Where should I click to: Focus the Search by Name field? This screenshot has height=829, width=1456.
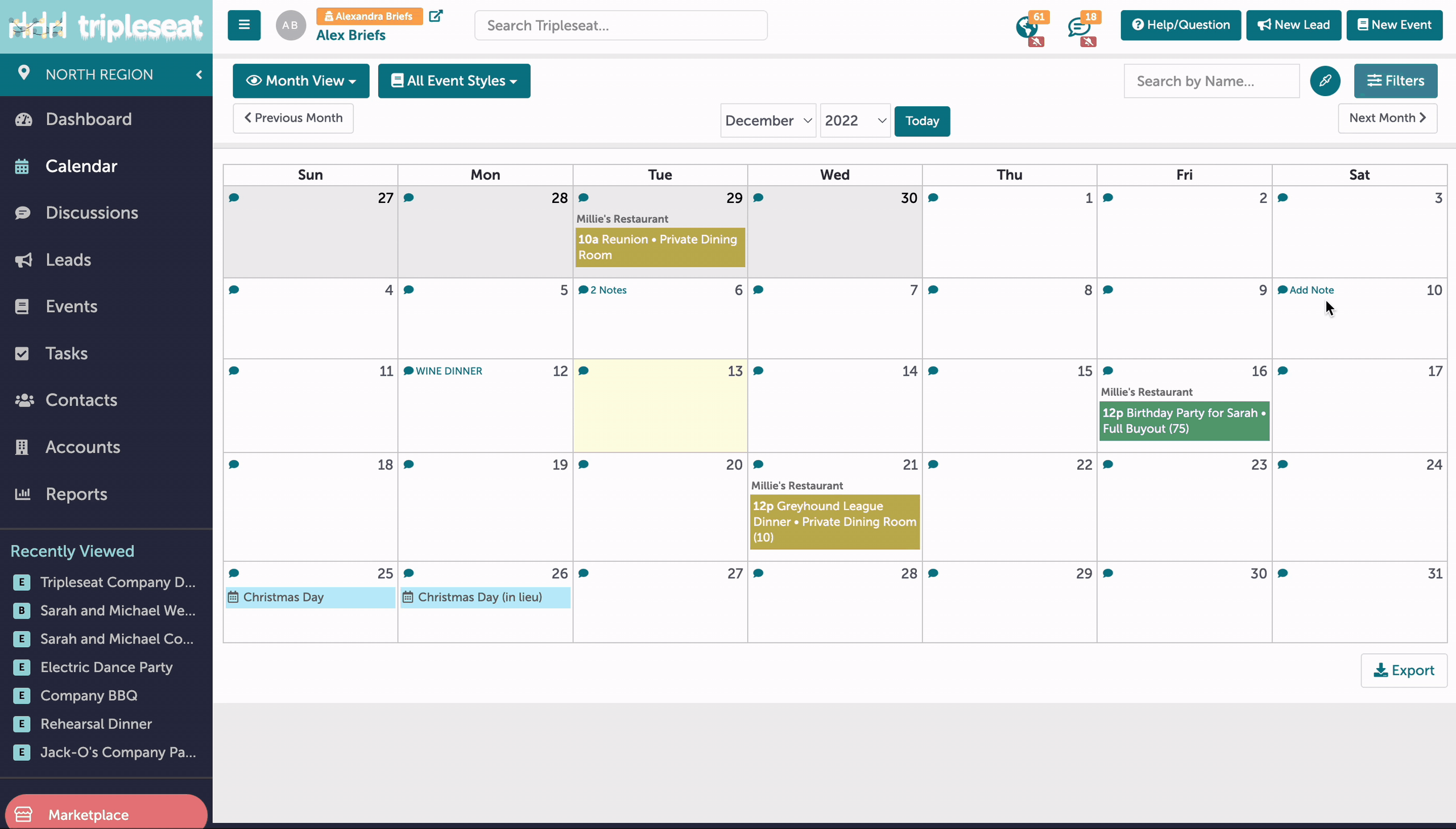(x=1211, y=81)
